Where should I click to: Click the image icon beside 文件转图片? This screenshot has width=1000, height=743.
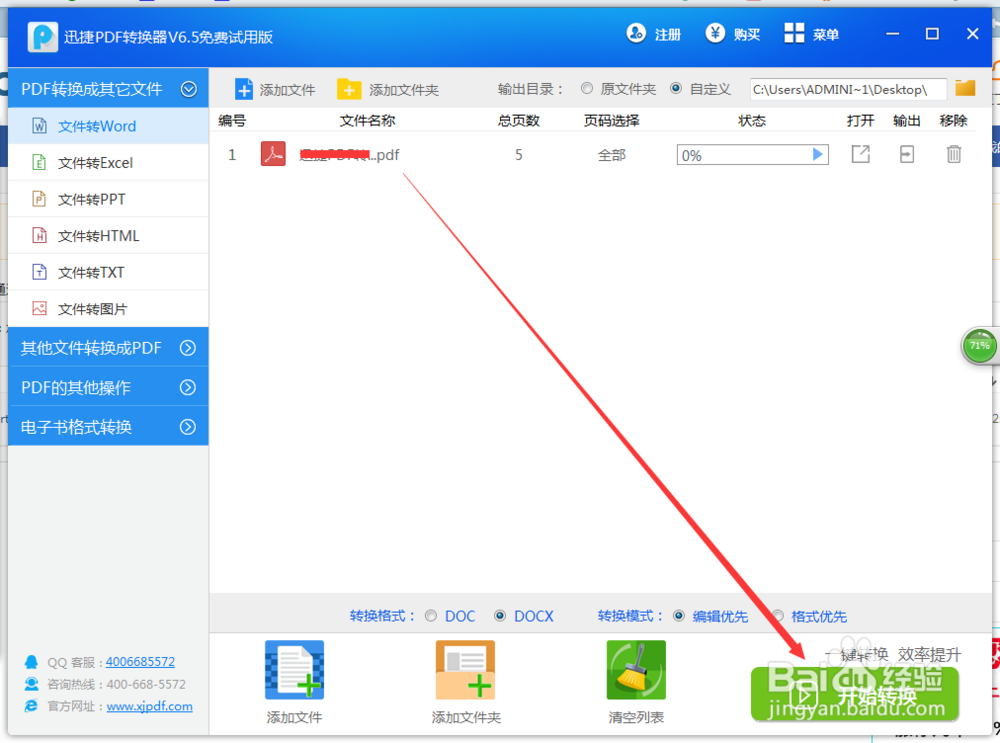pos(40,309)
